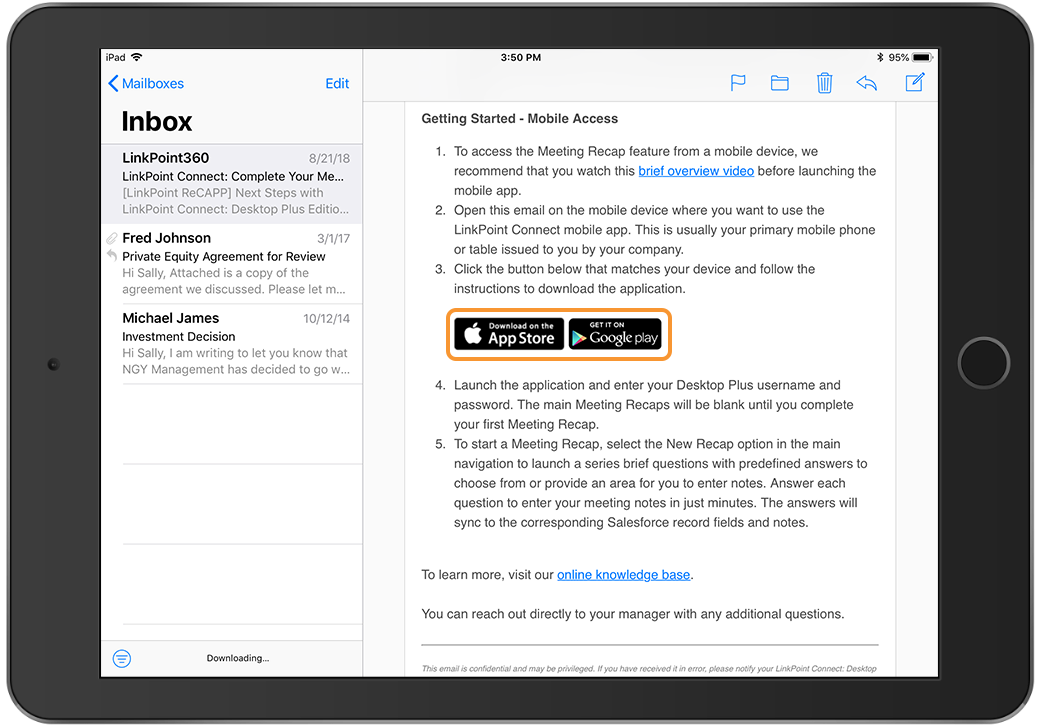Tap the 3:50 PM status bar clock
Image resolution: width=1038 pixels, height=726 pixels.
click(520, 58)
